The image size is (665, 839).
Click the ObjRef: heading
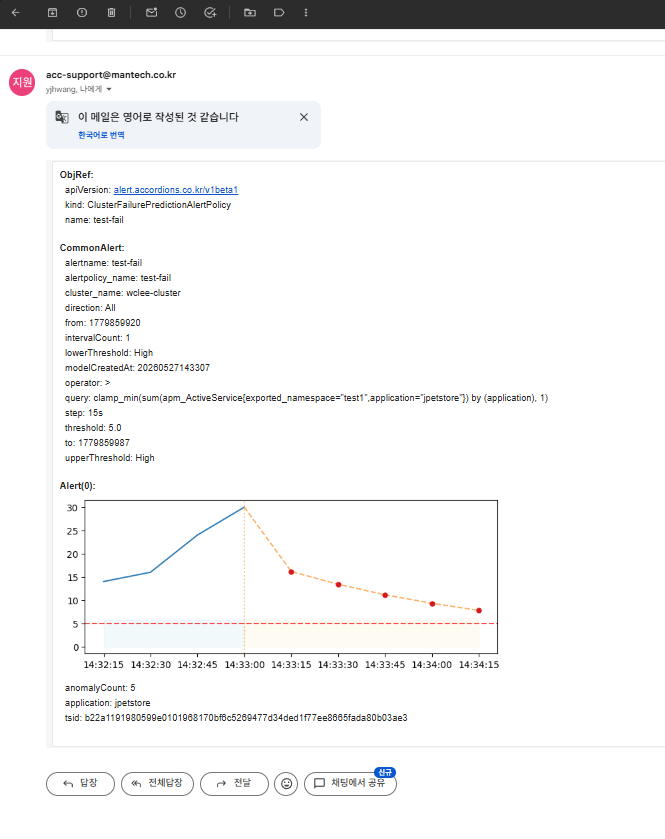pos(77,175)
